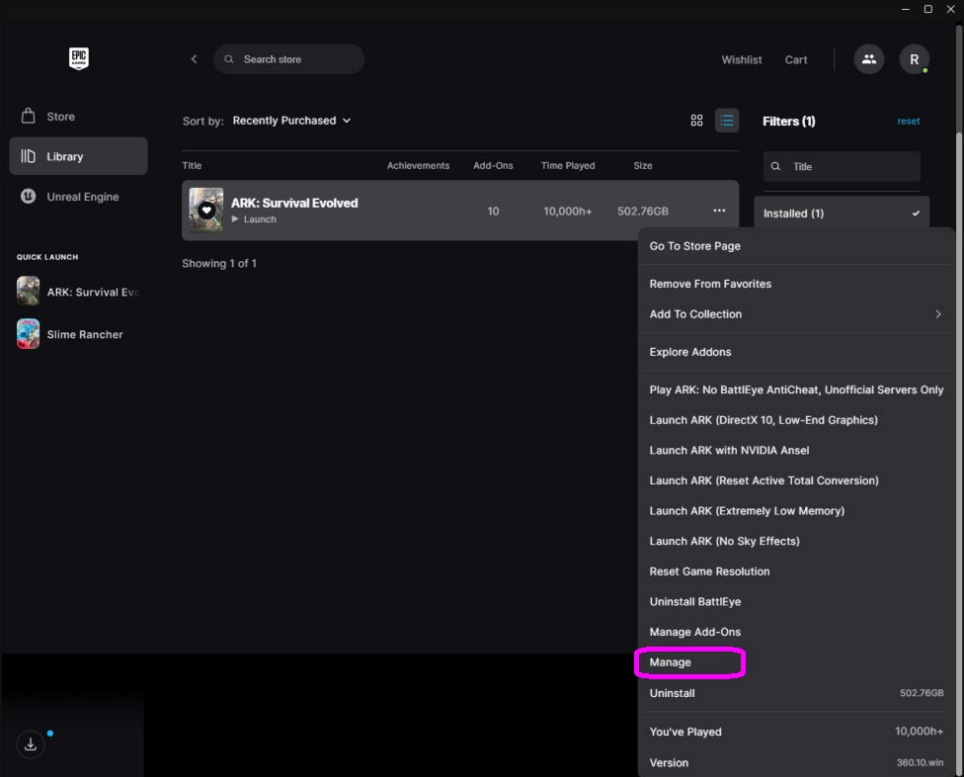Viewport: 964px width, 777px height.
Task: Reset the library filters
Action: point(908,121)
